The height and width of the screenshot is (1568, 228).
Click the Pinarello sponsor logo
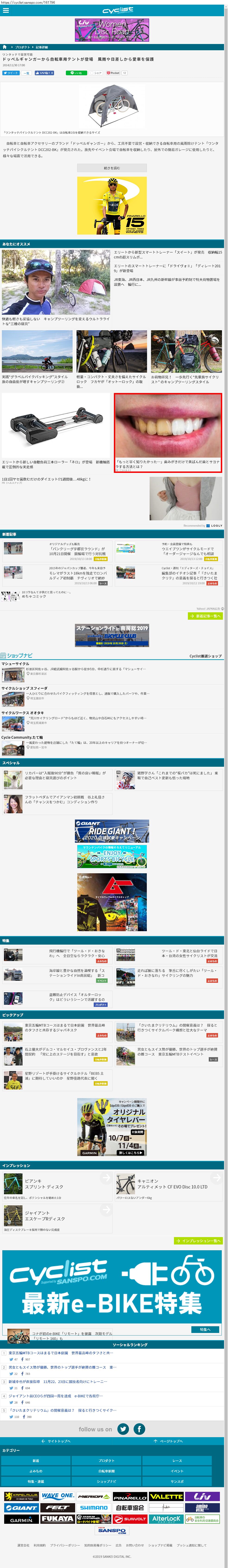[130, 1496]
